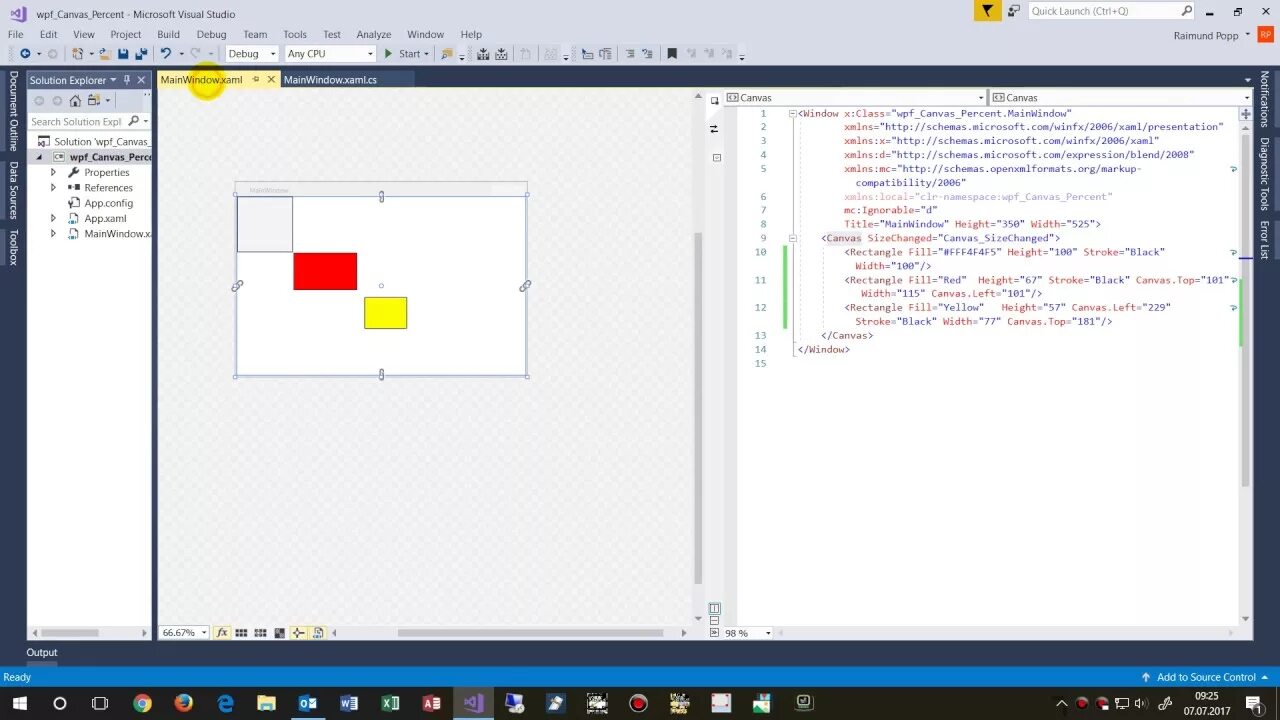Click the Open File toolbar icon
1280x720 pixels.
104,54
